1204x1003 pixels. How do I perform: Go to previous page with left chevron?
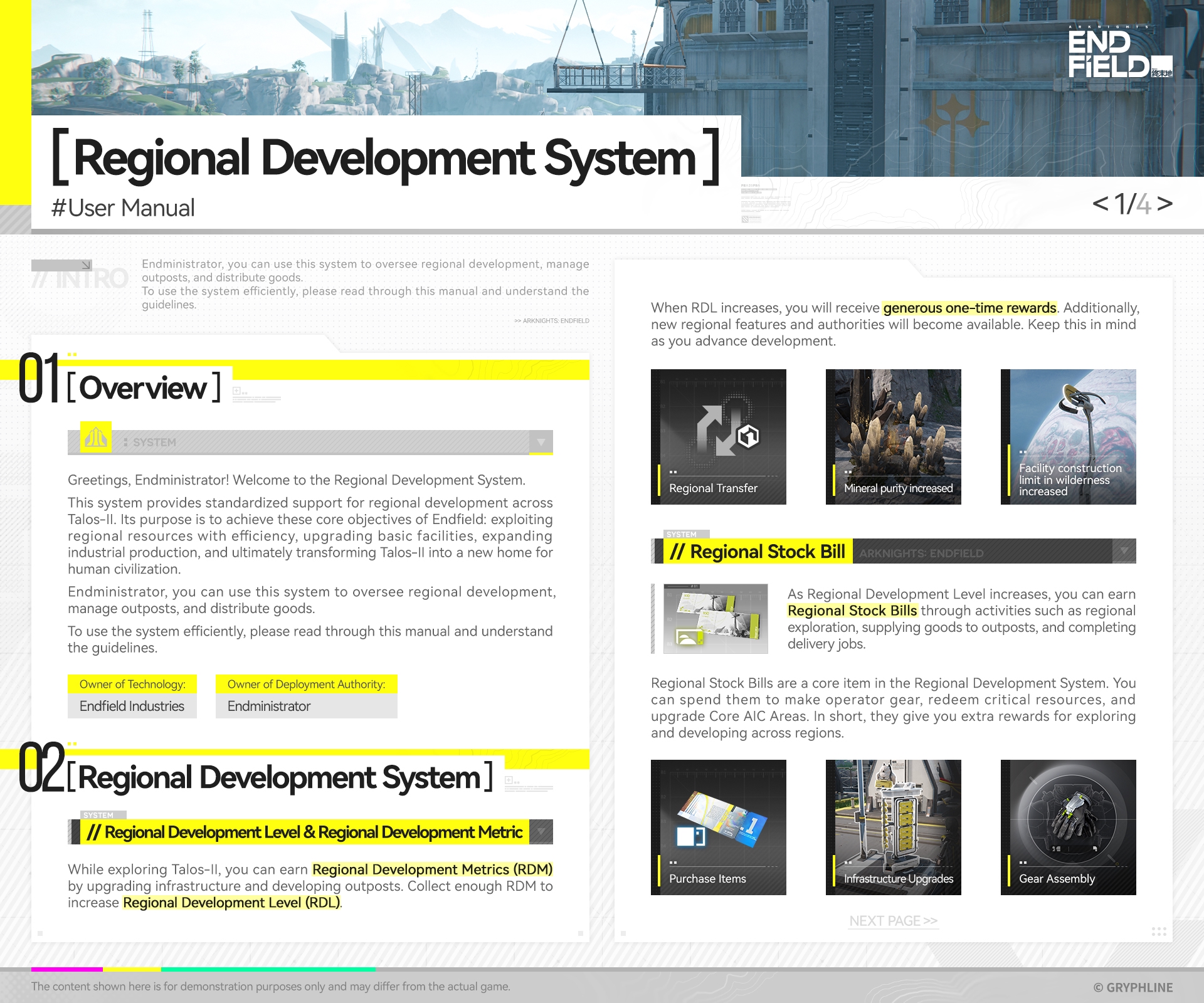pos(1100,203)
